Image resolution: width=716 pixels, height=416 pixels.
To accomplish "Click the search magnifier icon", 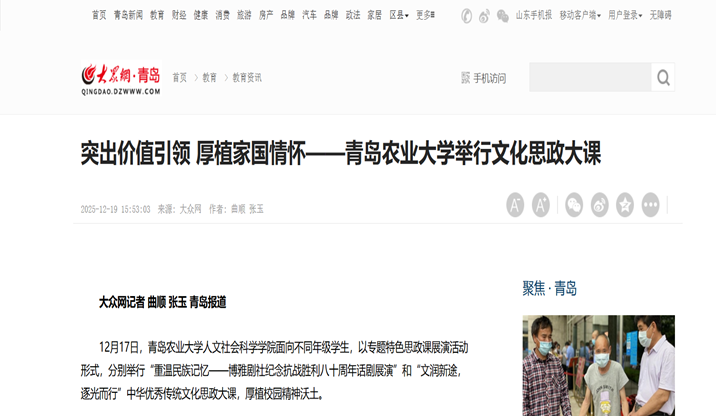I will tap(663, 78).
